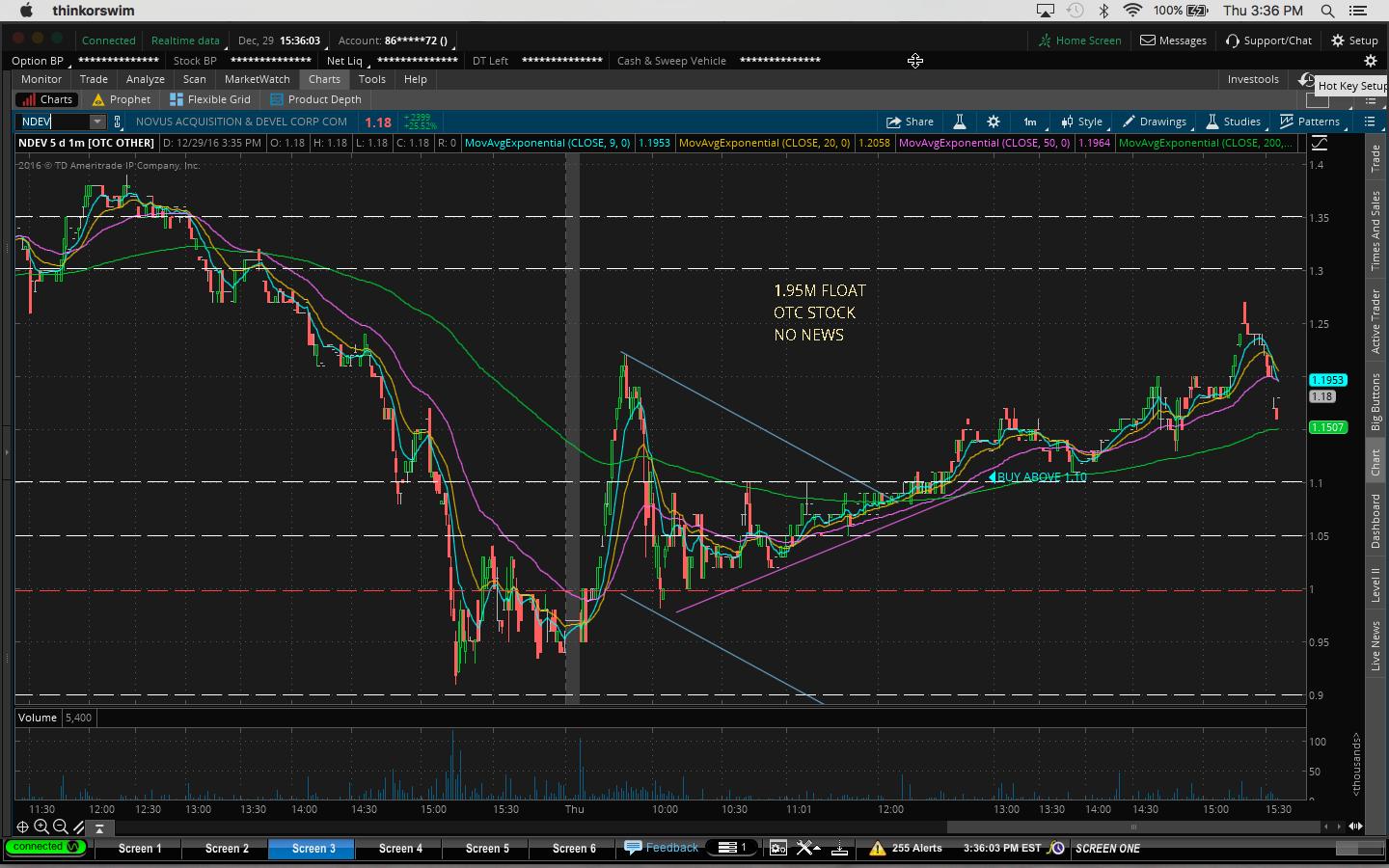The image size is (1389, 868).
Task: Open the macOS Spotlight search
Action: pyautogui.click(x=1327, y=11)
